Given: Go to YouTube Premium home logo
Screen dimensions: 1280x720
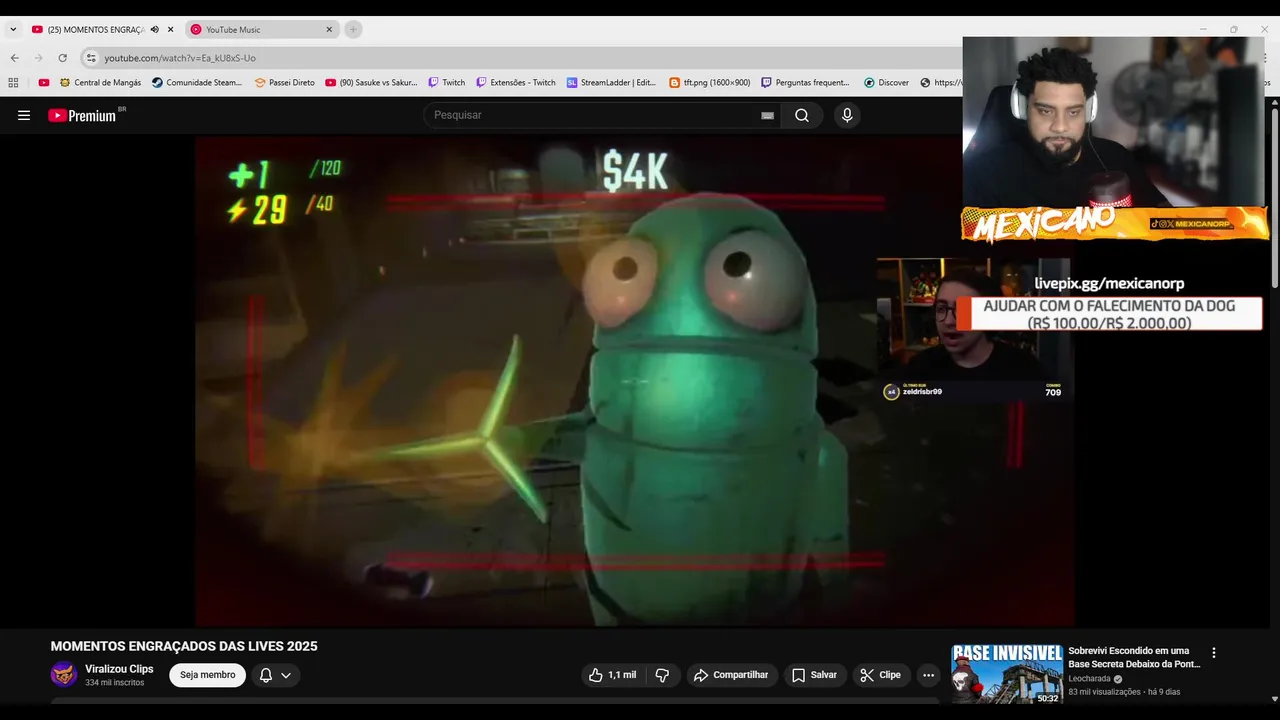Looking at the screenshot, I should coord(83,115).
